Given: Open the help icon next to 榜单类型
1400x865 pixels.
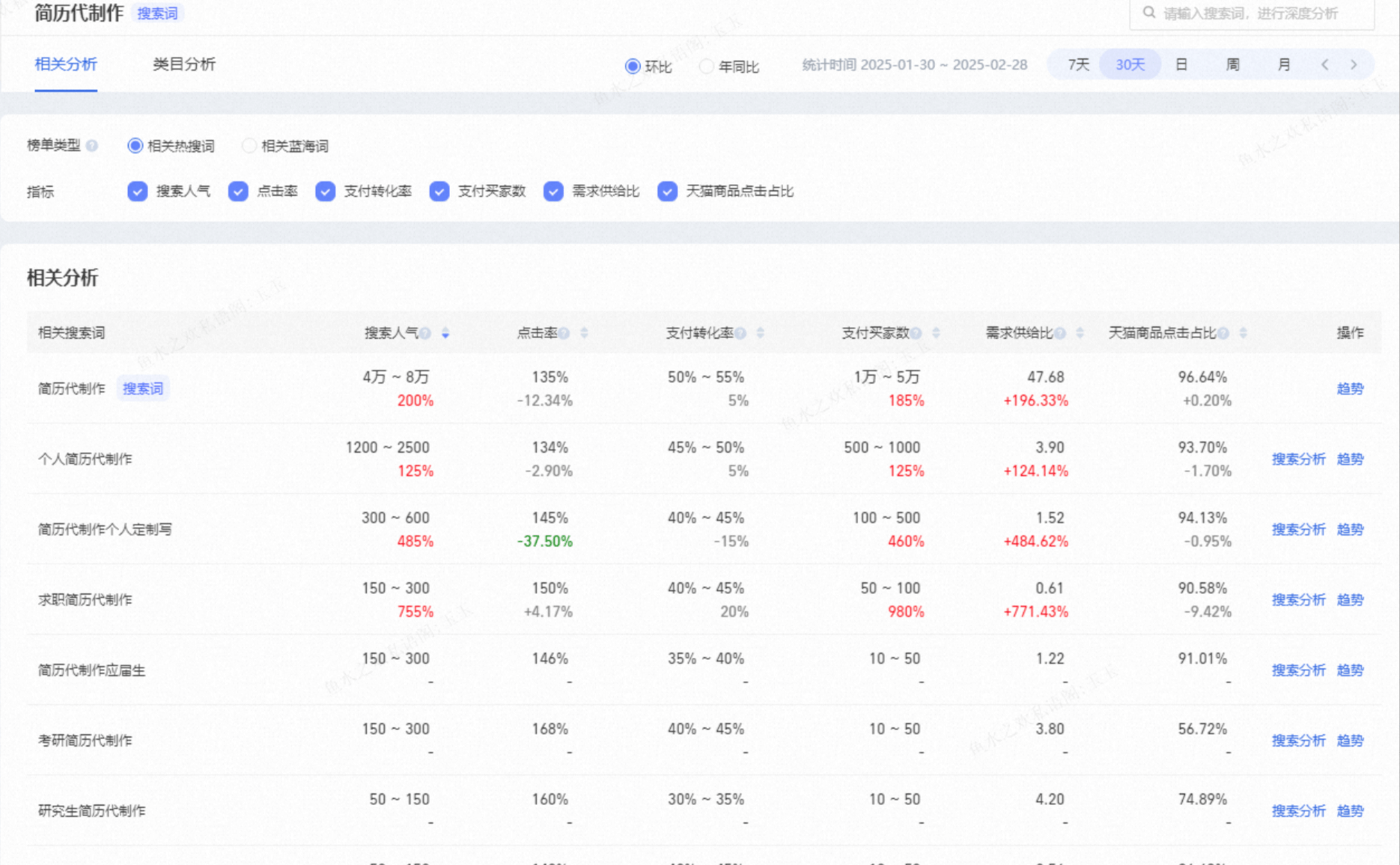Looking at the screenshot, I should point(93,147).
